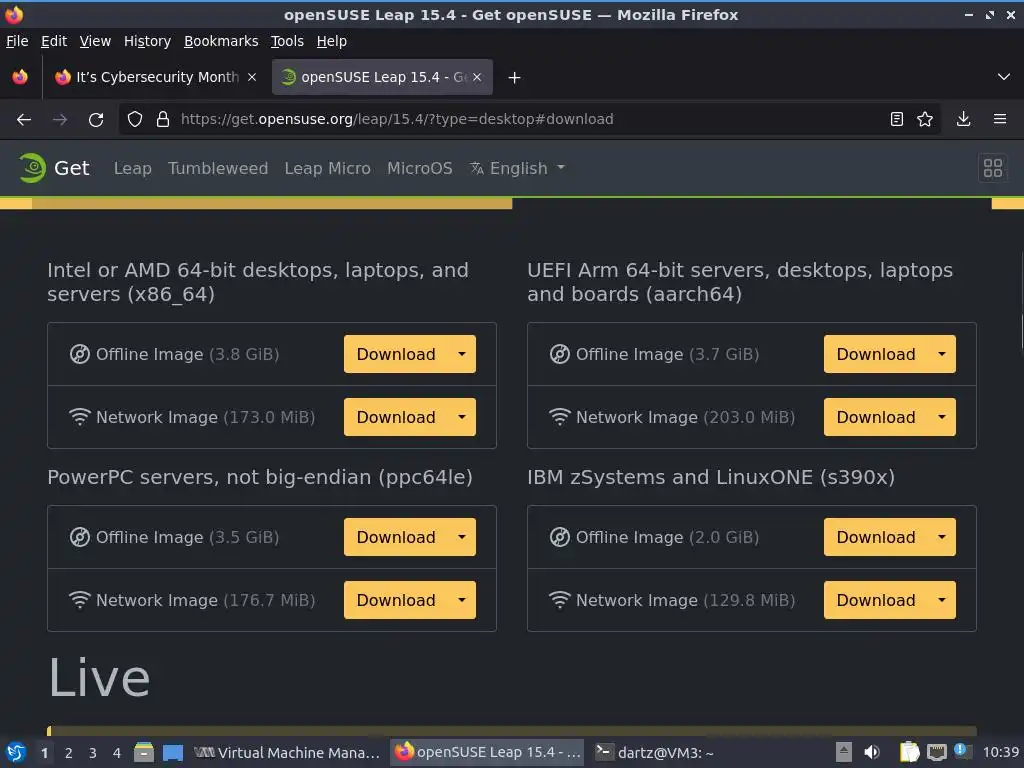Click the removable media eject tray icon
This screenshot has height=768, width=1024.
pyautogui.click(x=844, y=752)
